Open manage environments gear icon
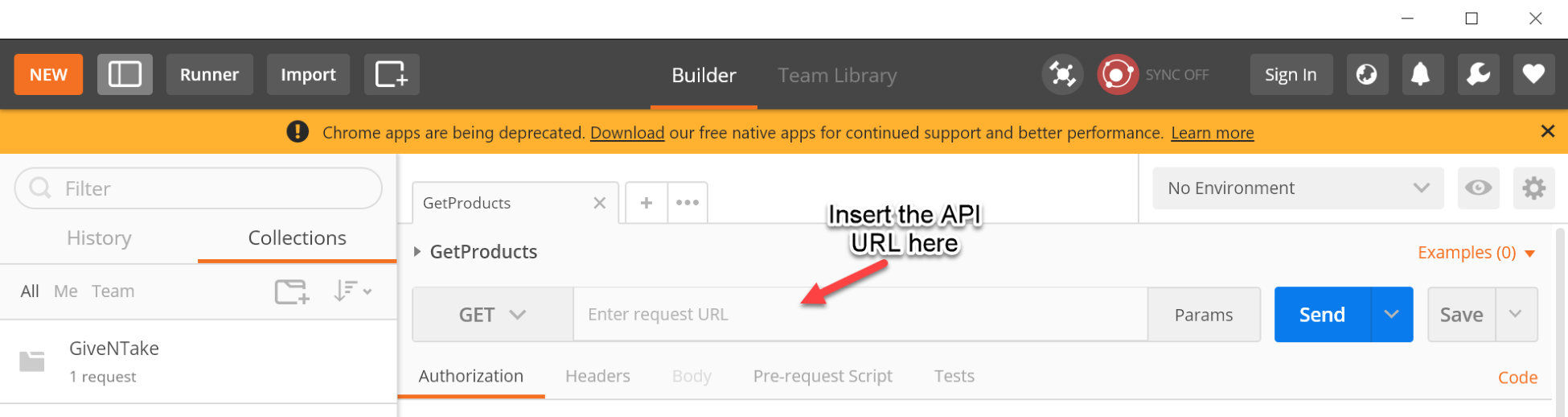The height and width of the screenshot is (417, 1568). pyautogui.click(x=1533, y=188)
